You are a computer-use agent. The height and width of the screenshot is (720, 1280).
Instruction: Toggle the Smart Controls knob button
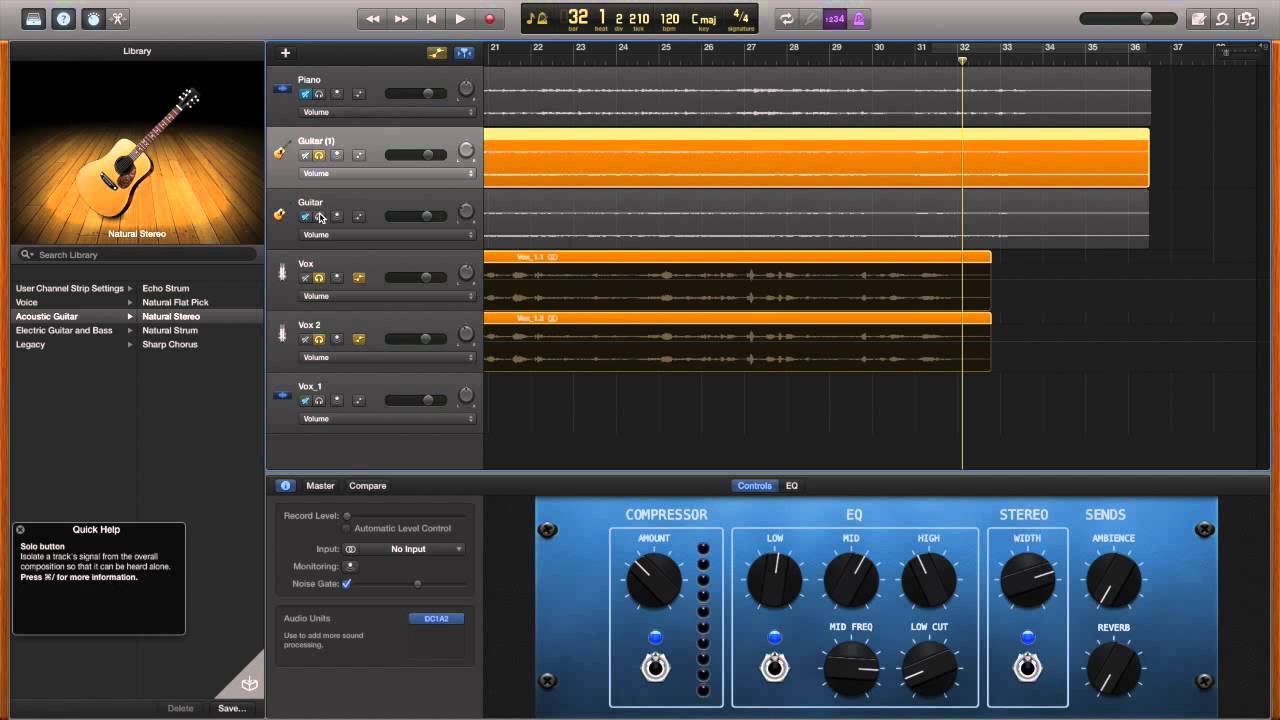pyautogui.click(x=92, y=18)
